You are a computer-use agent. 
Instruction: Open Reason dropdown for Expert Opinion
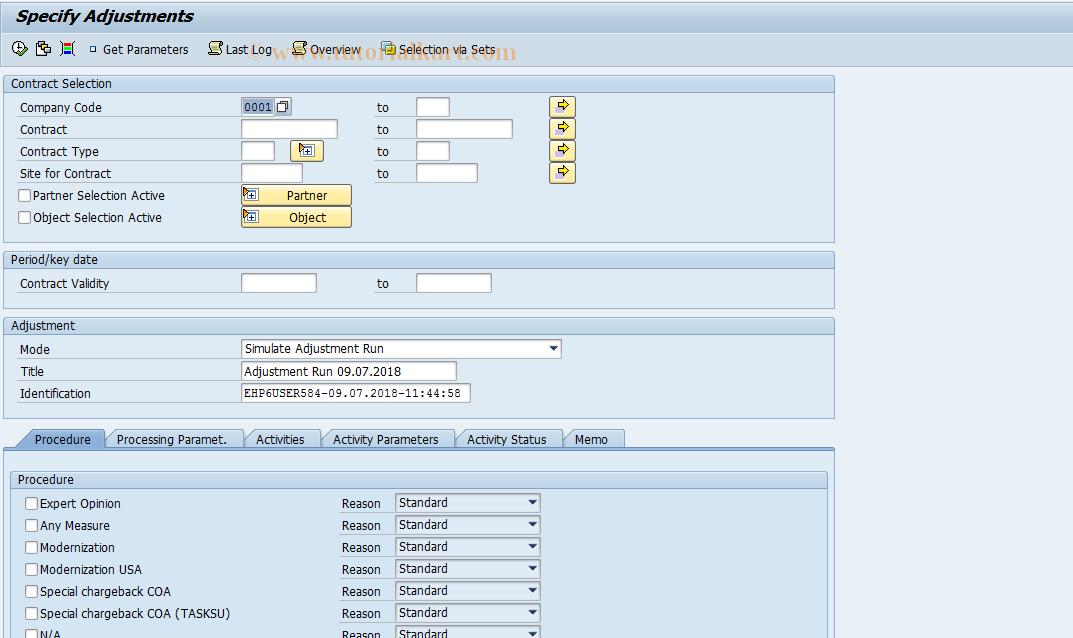click(532, 502)
